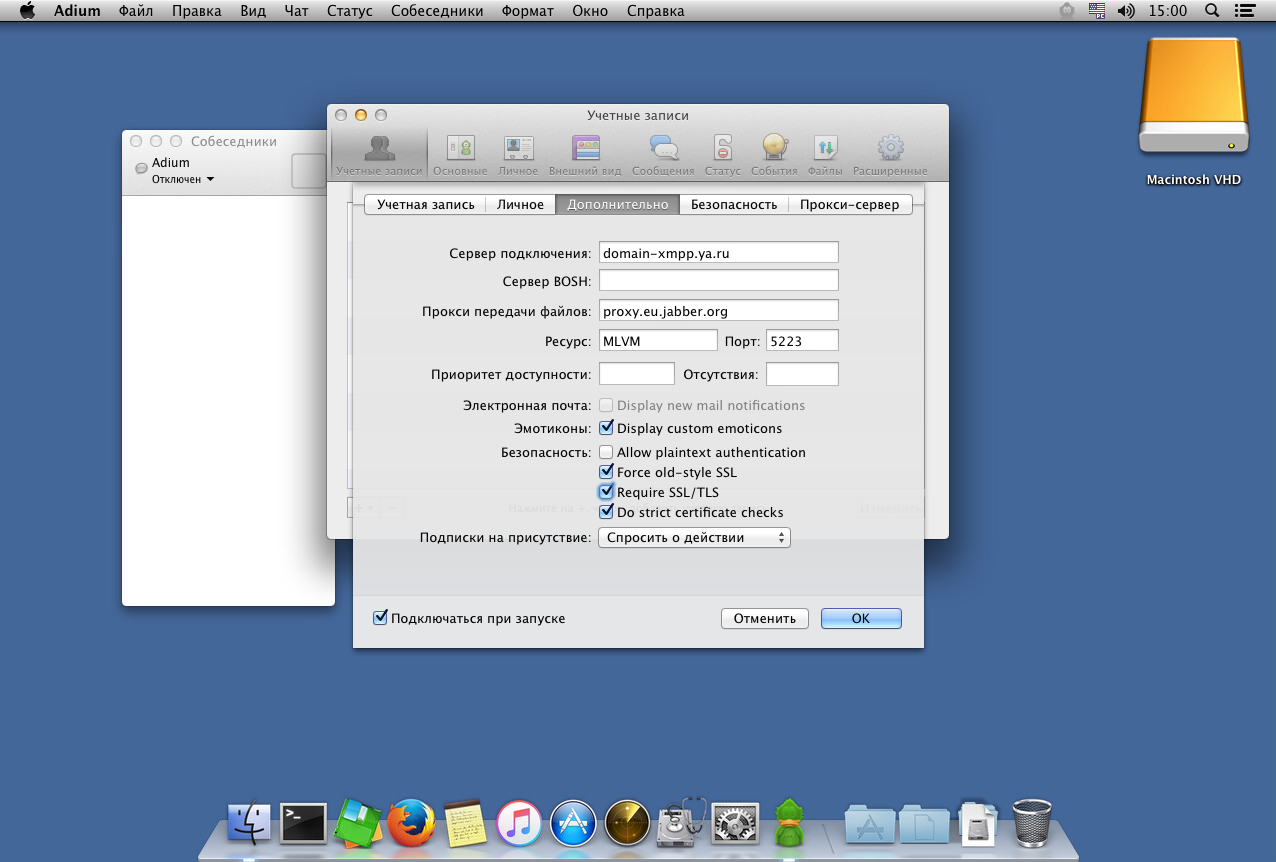Viewport: 1276px width, 862px height.
Task: Open the Сообщения preferences icon
Action: (x=663, y=149)
